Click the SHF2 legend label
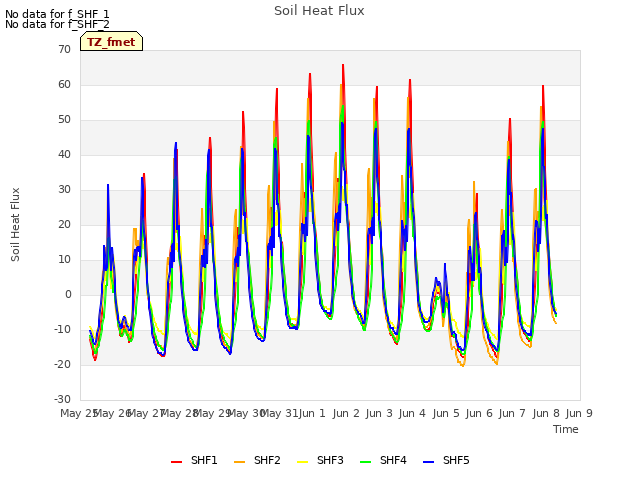Image resolution: width=640 pixels, height=480 pixels. 267,460
